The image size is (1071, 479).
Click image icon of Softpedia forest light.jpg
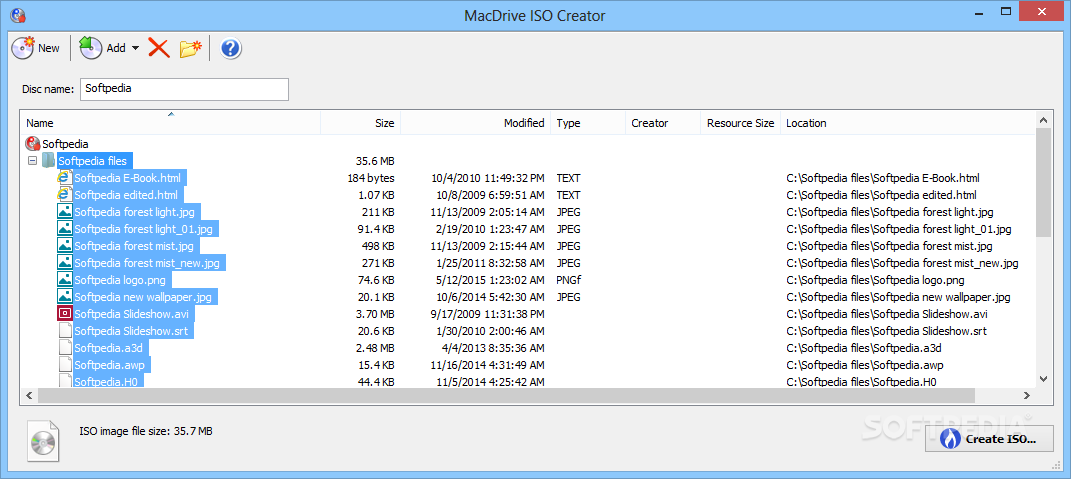point(65,212)
